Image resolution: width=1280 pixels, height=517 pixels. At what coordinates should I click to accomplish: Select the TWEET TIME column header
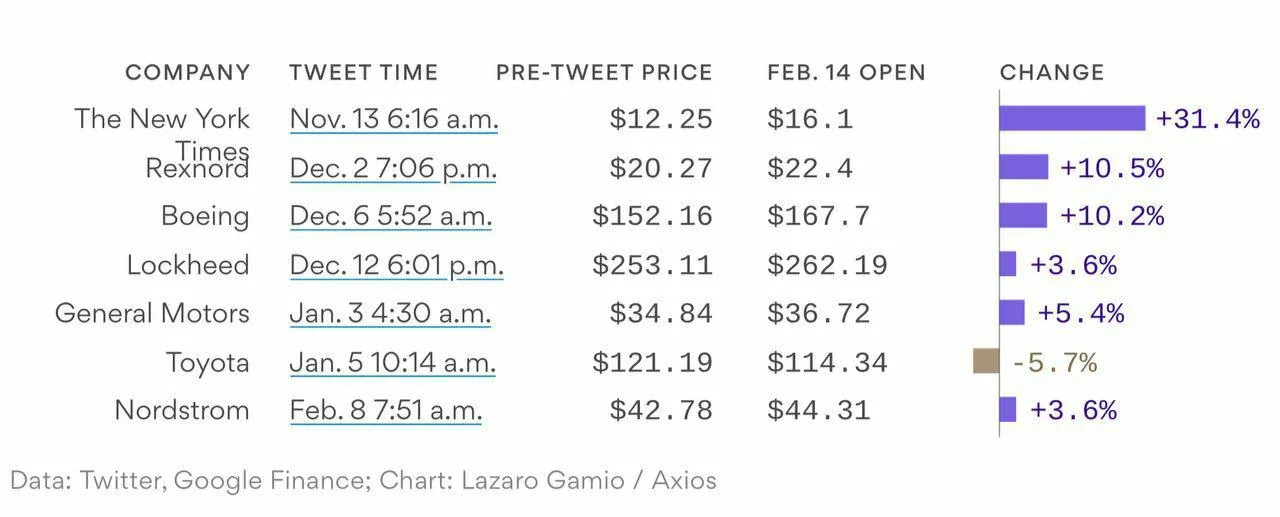point(364,73)
